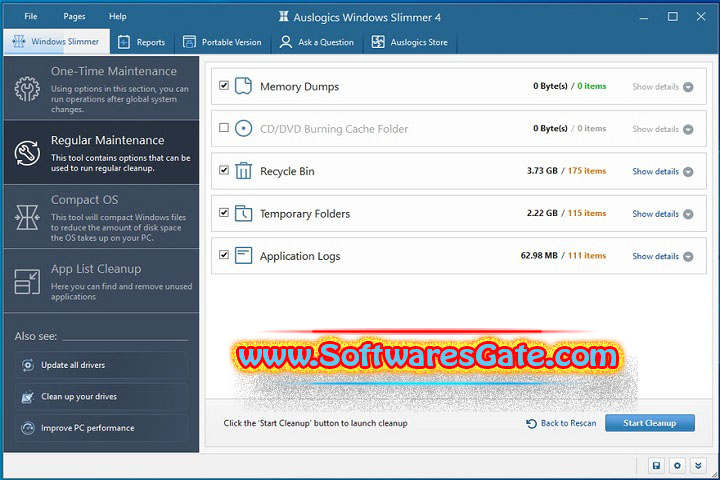
Task: Click the Portable Version tab icon
Action: click(x=189, y=42)
